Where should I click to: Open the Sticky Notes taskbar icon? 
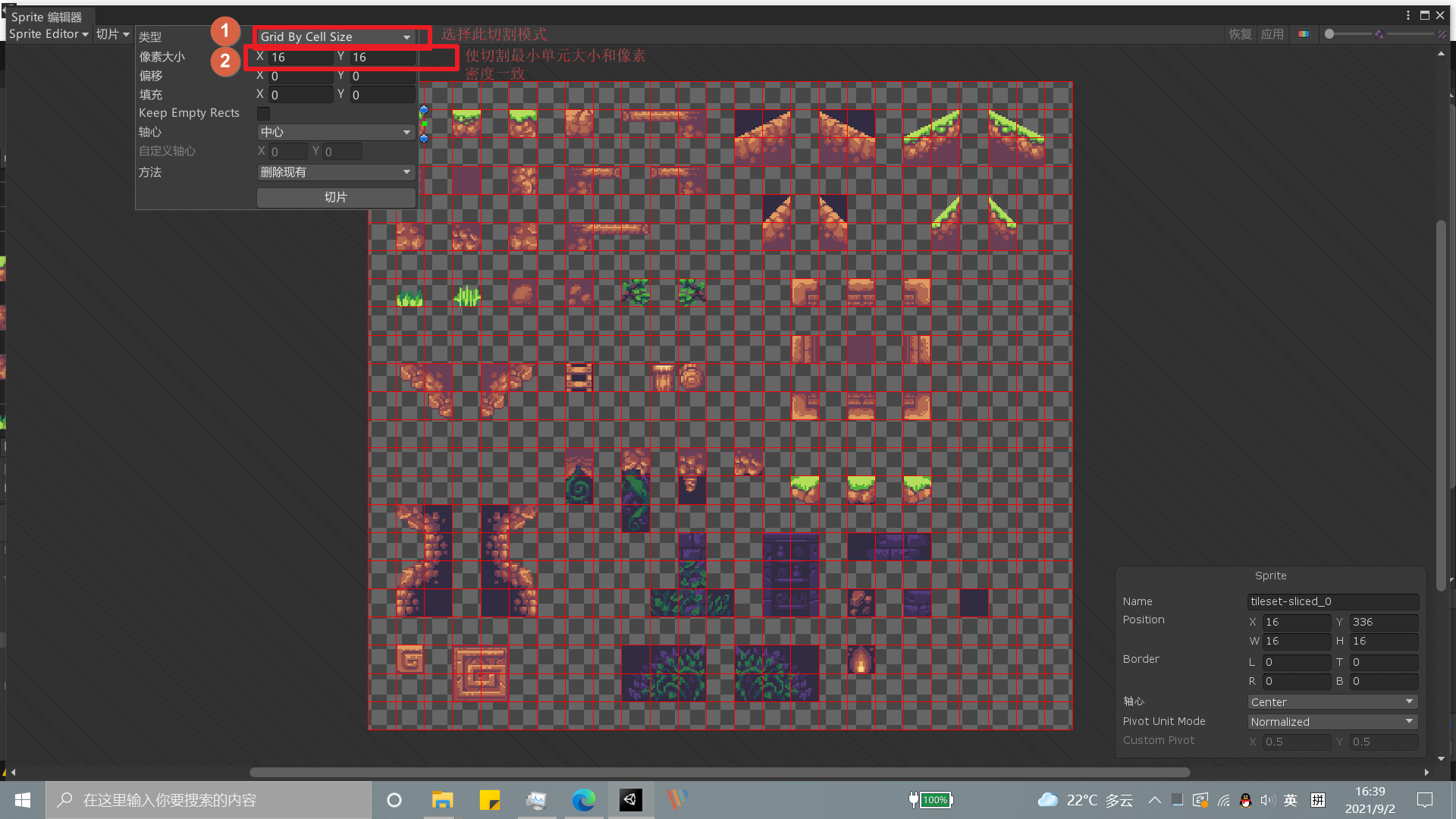point(490,800)
